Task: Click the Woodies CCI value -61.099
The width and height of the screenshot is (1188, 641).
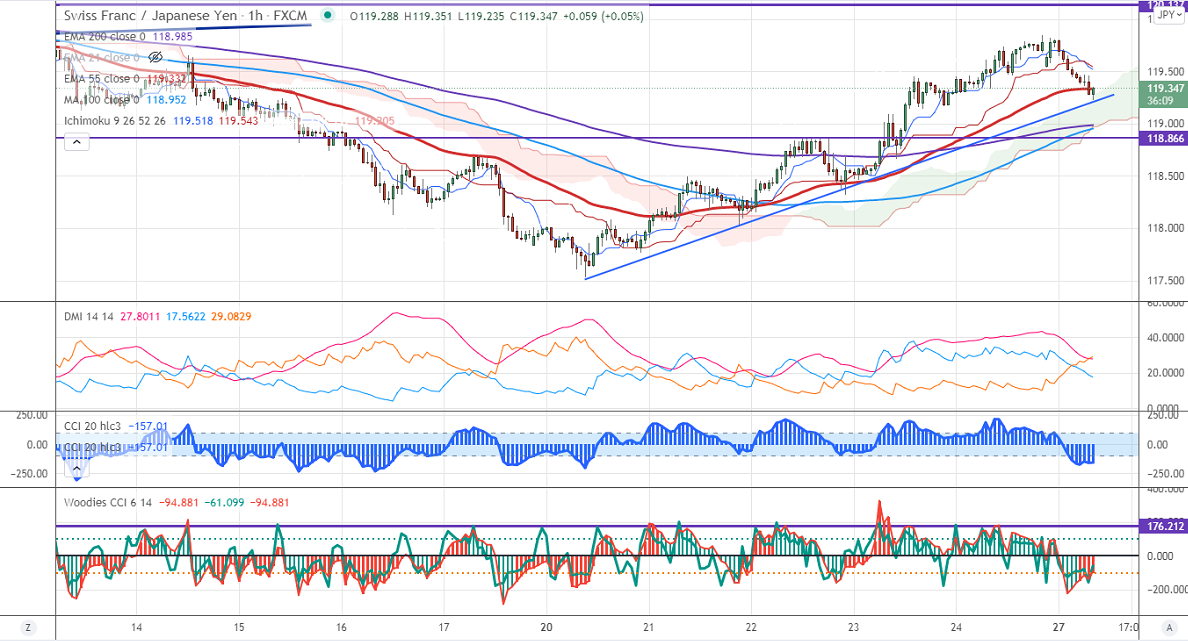Action: tap(225, 502)
